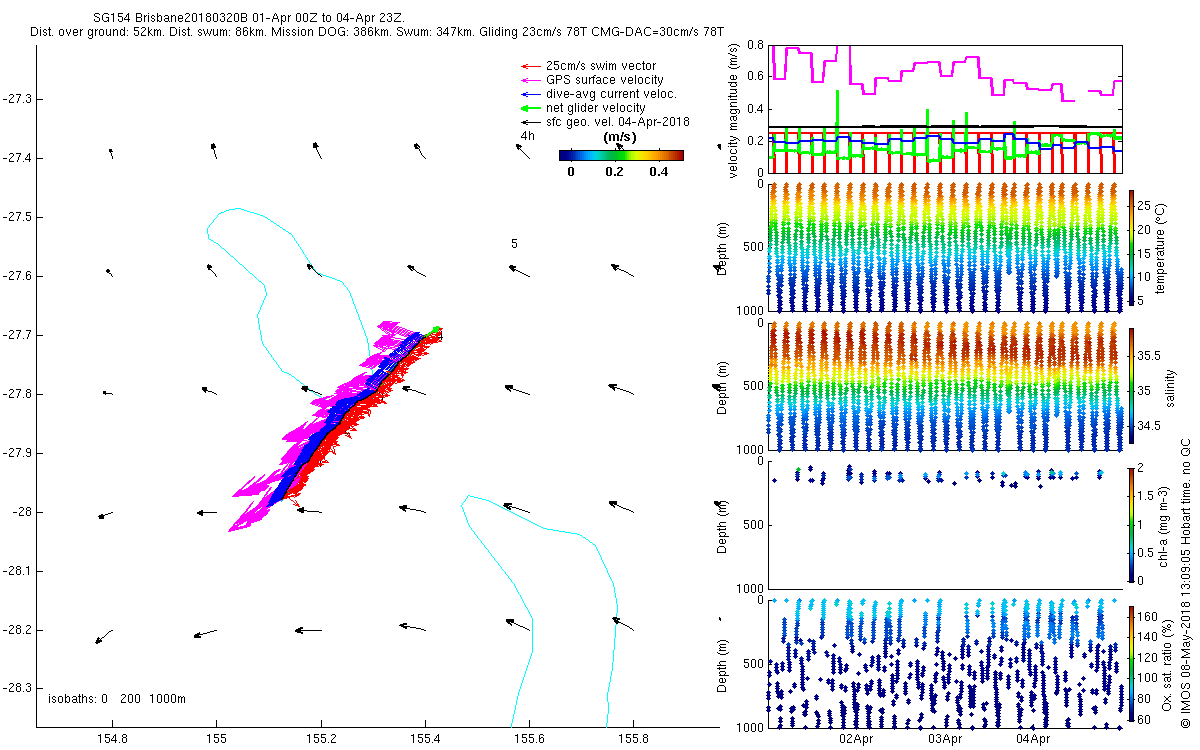Click the "-27.5" latitude tick label
This screenshot has height=750, width=1200.
tap(18, 217)
